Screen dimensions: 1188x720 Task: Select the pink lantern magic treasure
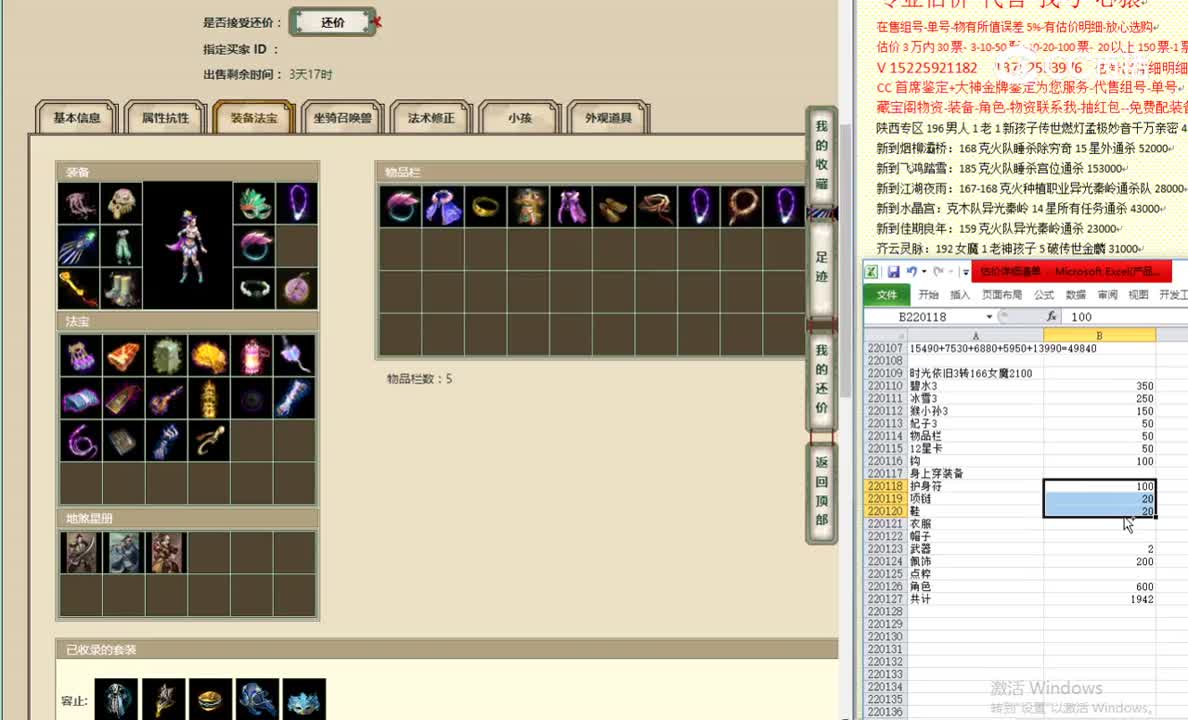point(252,356)
